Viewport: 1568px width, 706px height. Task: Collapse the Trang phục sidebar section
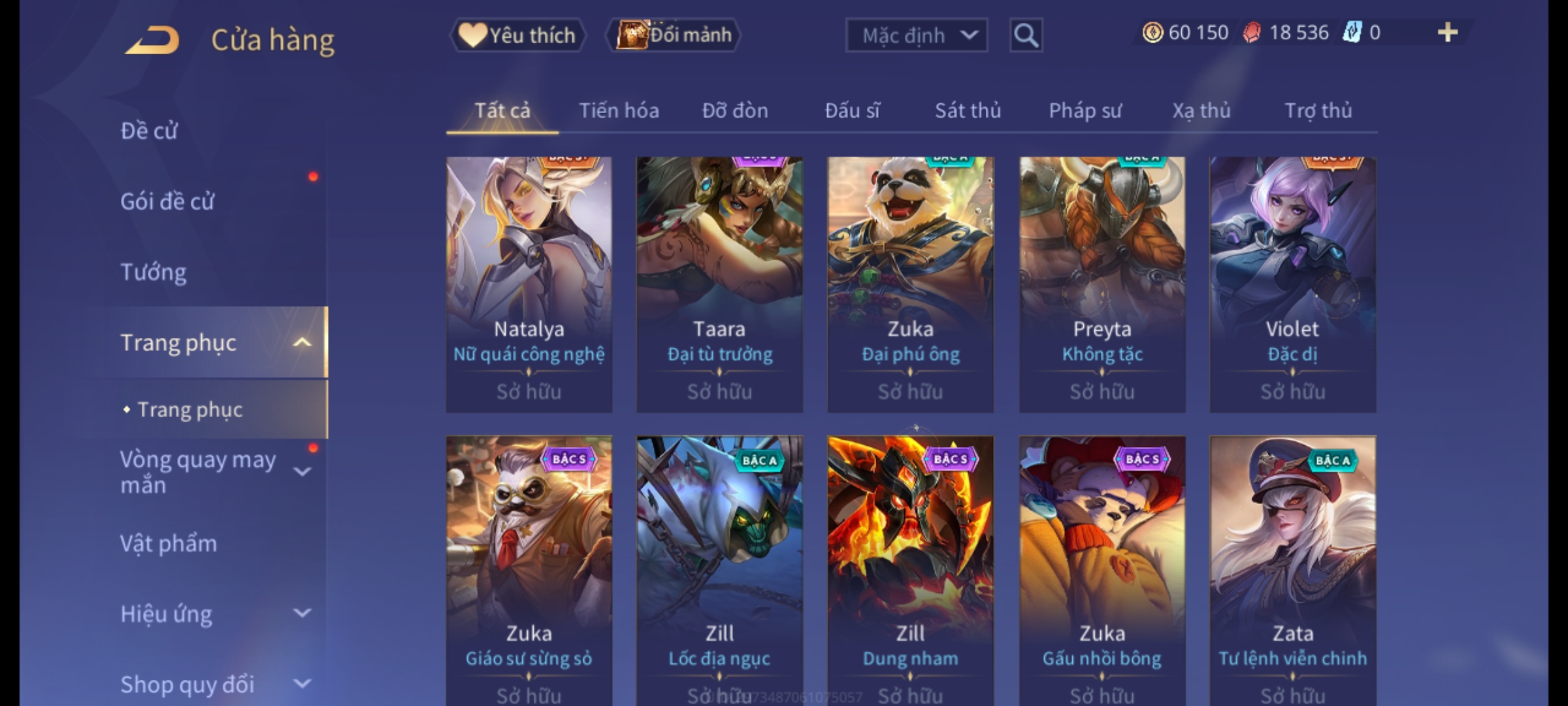pyautogui.click(x=302, y=343)
